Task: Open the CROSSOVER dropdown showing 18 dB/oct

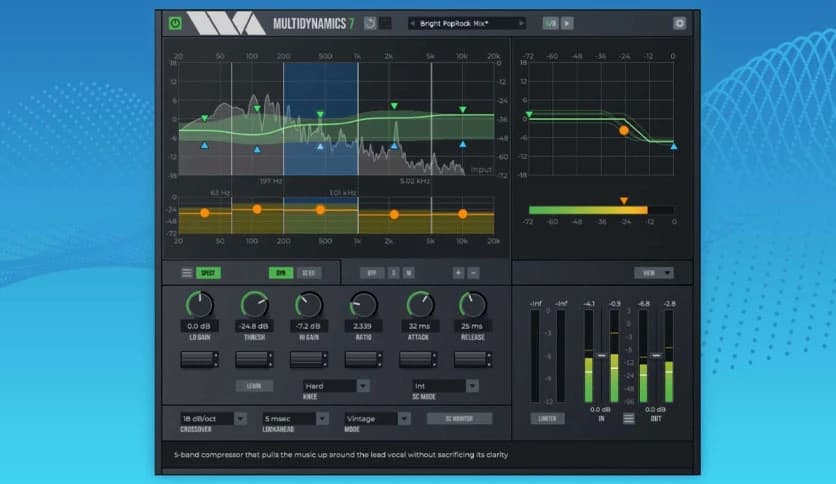Action: click(213, 418)
